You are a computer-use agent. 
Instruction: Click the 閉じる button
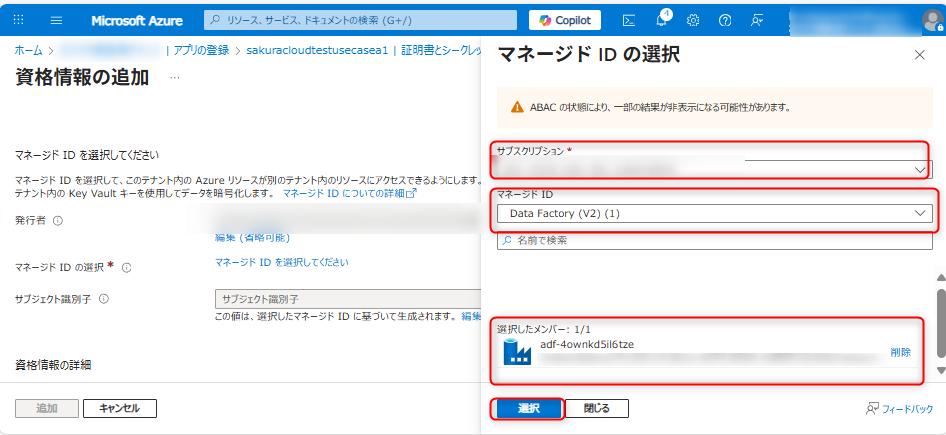click(597, 408)
